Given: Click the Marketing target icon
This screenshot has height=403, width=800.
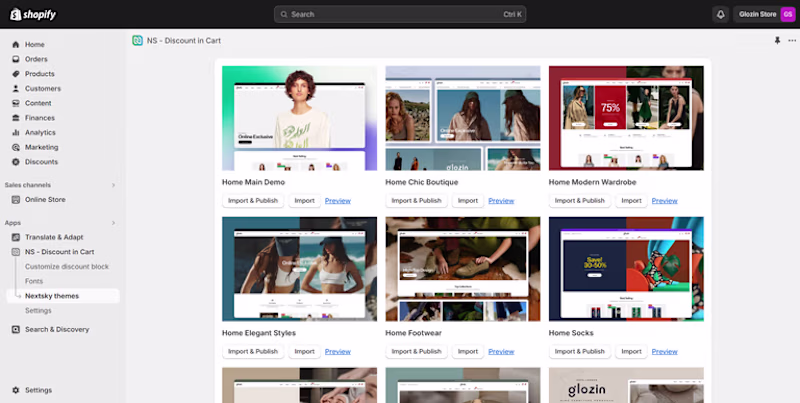Looking at the screenshot, I should (x=16, y=147).
